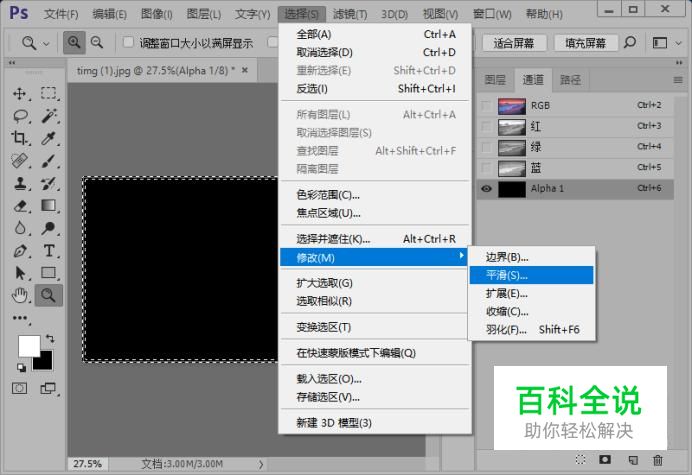The height and width of the screenshot is (475, 692).
Task: Select the Dodge tool
Action: (x=49, y=228)
